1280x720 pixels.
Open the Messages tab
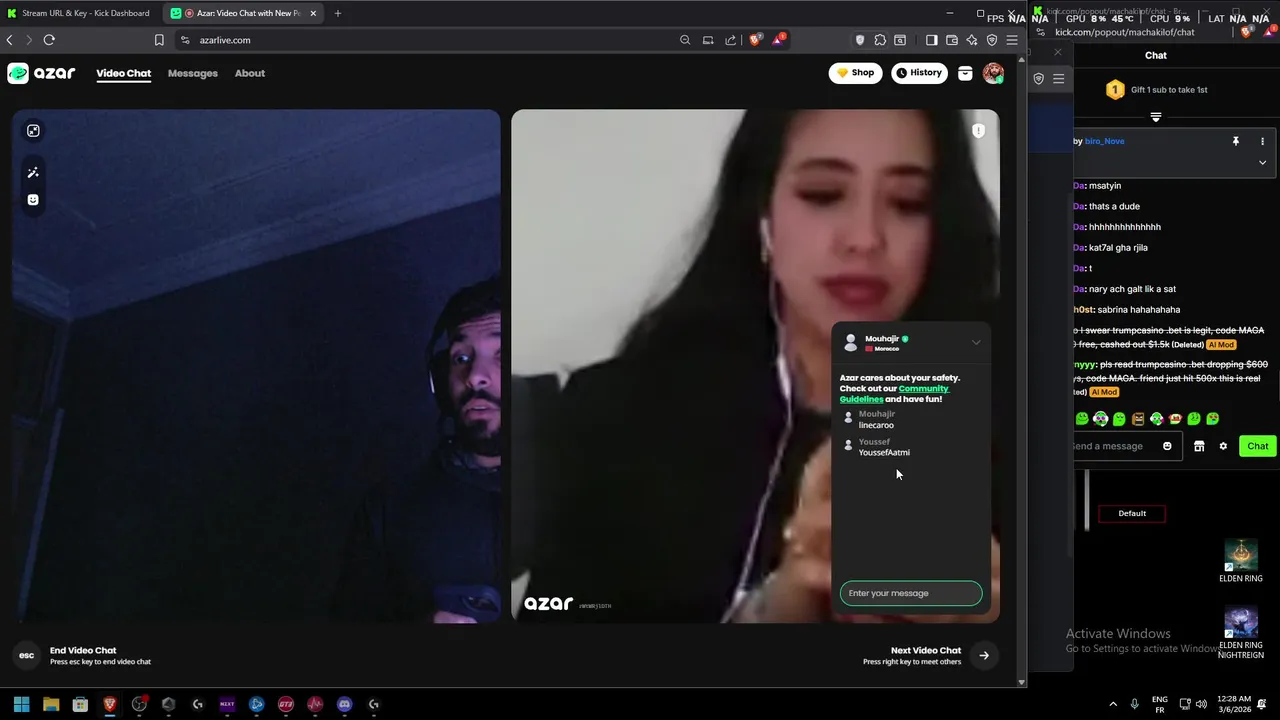[193, 73]
